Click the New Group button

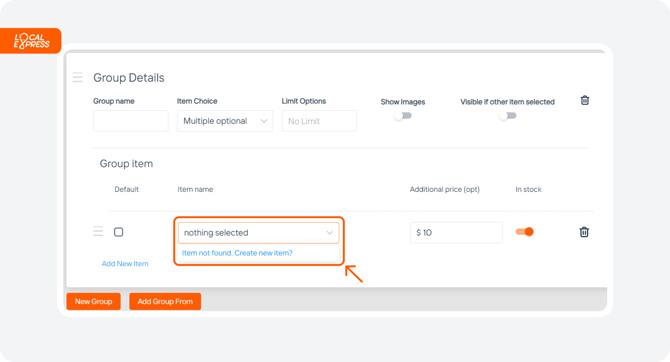click(x=93, y=301)
